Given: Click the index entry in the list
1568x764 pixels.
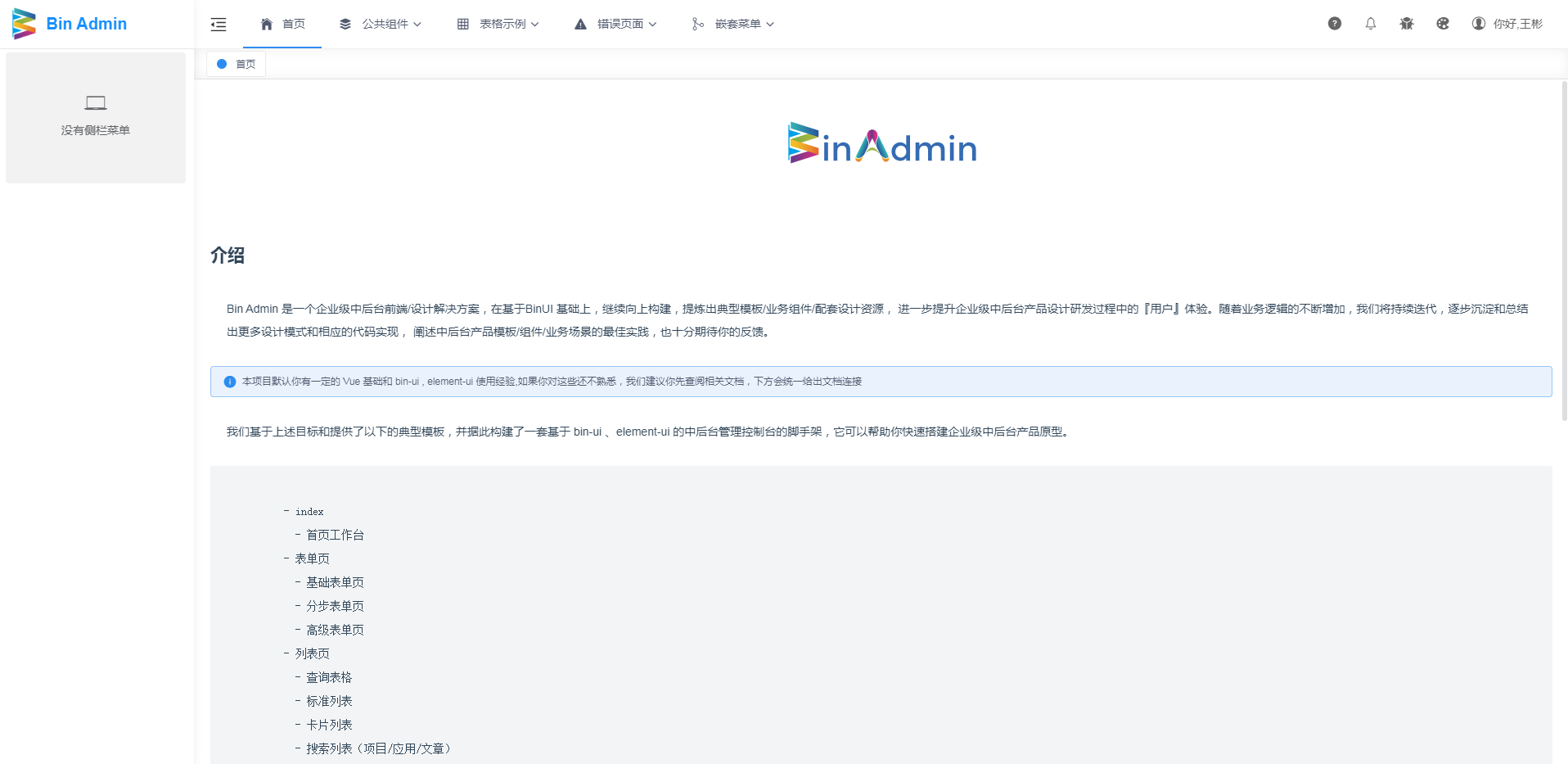Looking at the screenshot, I should click(309, 512).
